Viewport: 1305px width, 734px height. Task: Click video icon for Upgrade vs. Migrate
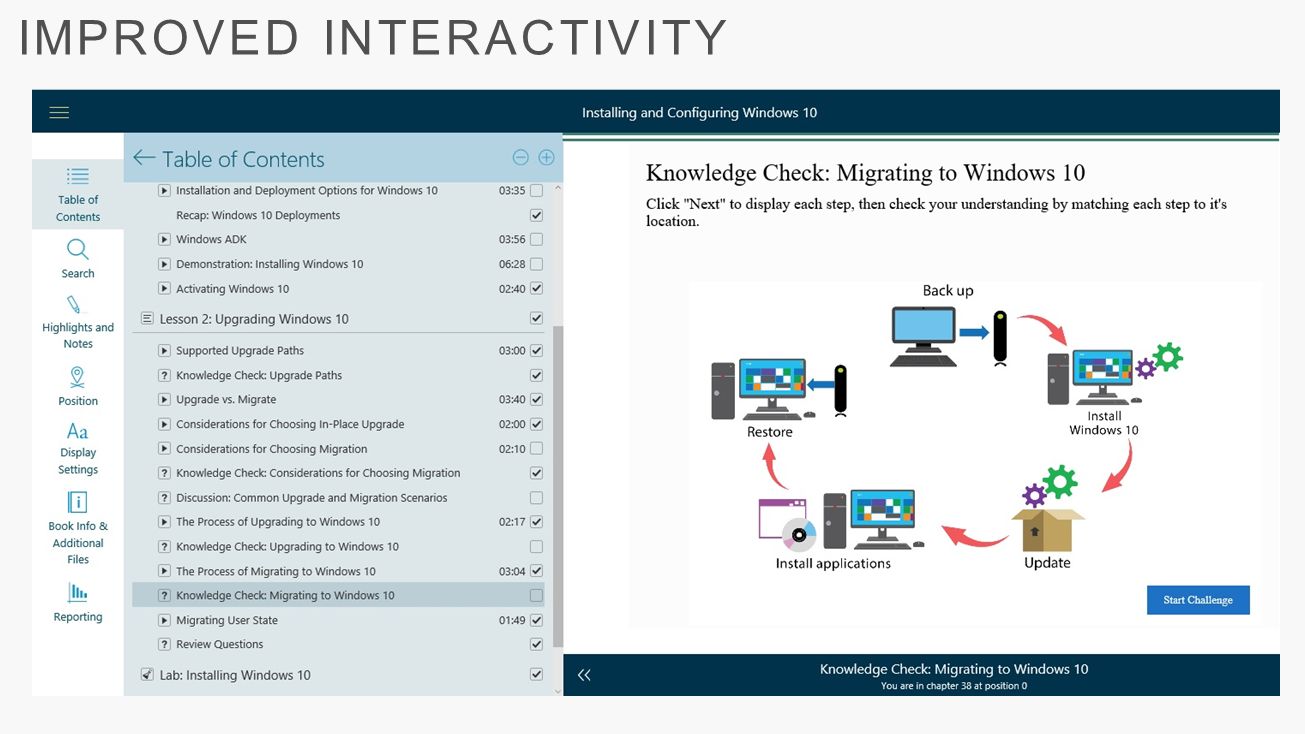(x=165, y=399)
